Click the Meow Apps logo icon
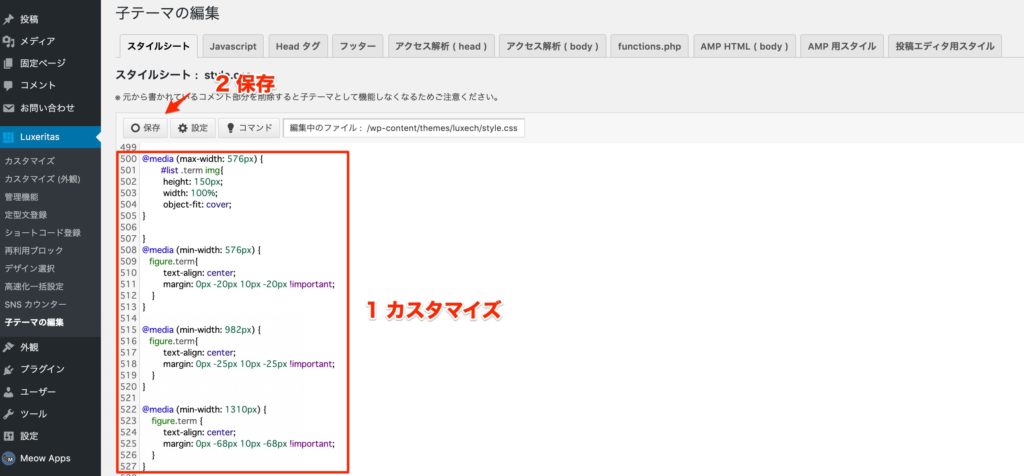Viewport: 1024px width, 476px height. [x=8, y=458]
